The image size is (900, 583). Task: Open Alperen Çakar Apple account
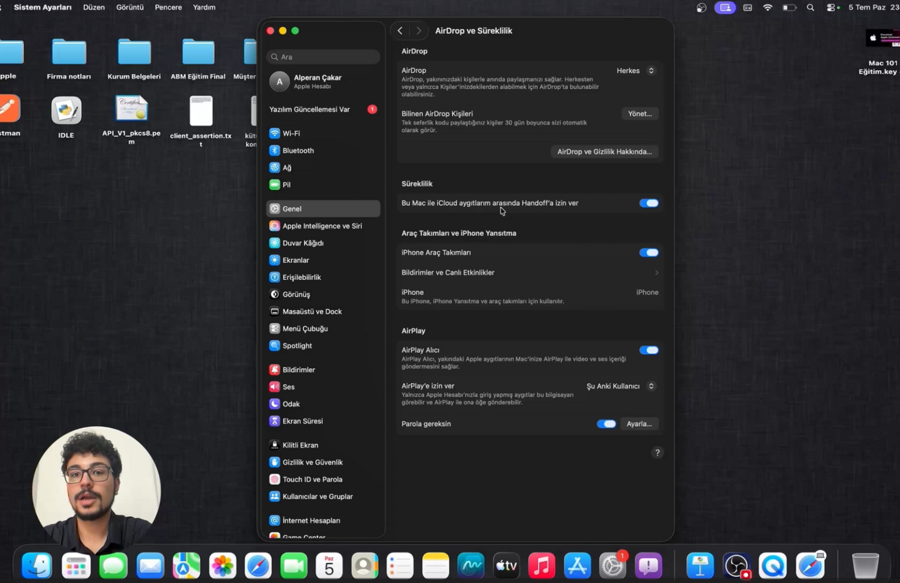pos(323,81)
